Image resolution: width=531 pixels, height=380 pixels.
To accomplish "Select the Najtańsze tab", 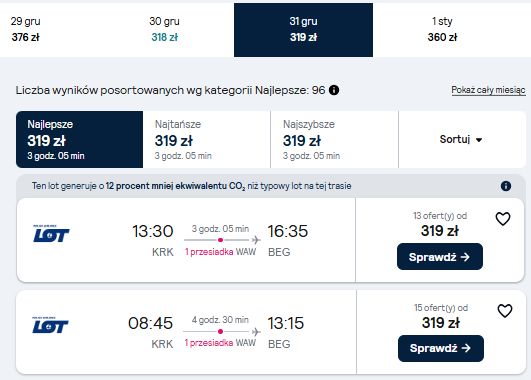I will tap(207, 139).
